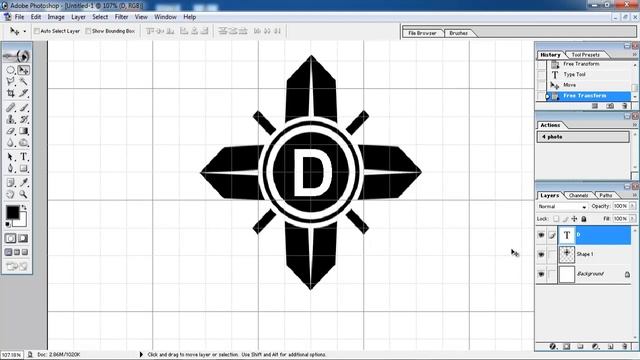Image resolution: width=640 pixels, height=360 pixels.
Task: Create new snapshot in History panel
Action: coord(610,106)
